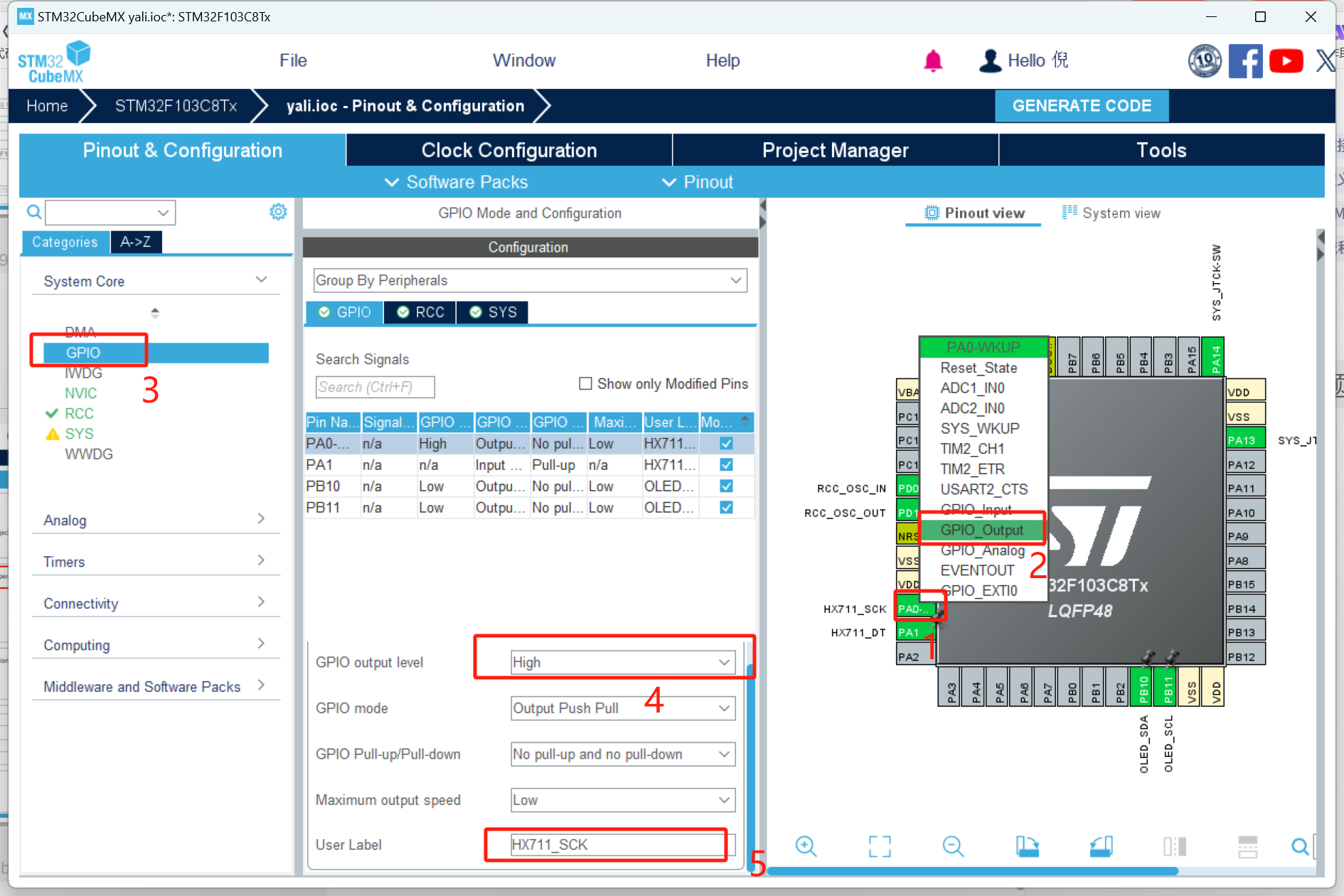Expand the Connectivity category
Image resolution: width=1344 pixels, height=896 pixels.
pyautogui.click(x=155, y=603)
